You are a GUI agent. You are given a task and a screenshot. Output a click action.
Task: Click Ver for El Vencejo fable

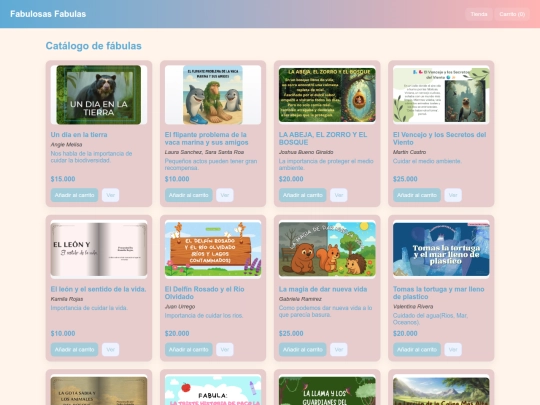pyautogui.click(x=453, y=195)
